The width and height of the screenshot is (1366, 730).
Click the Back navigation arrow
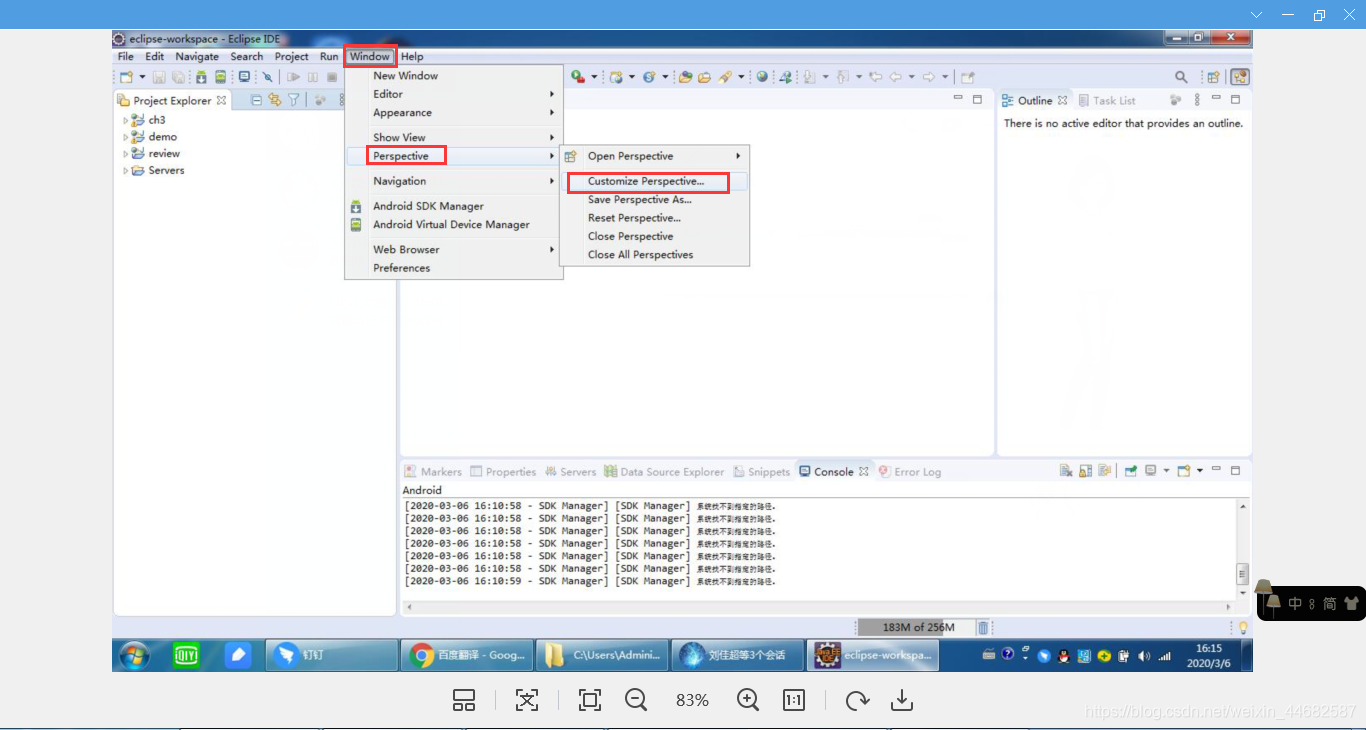pos(896,77)
